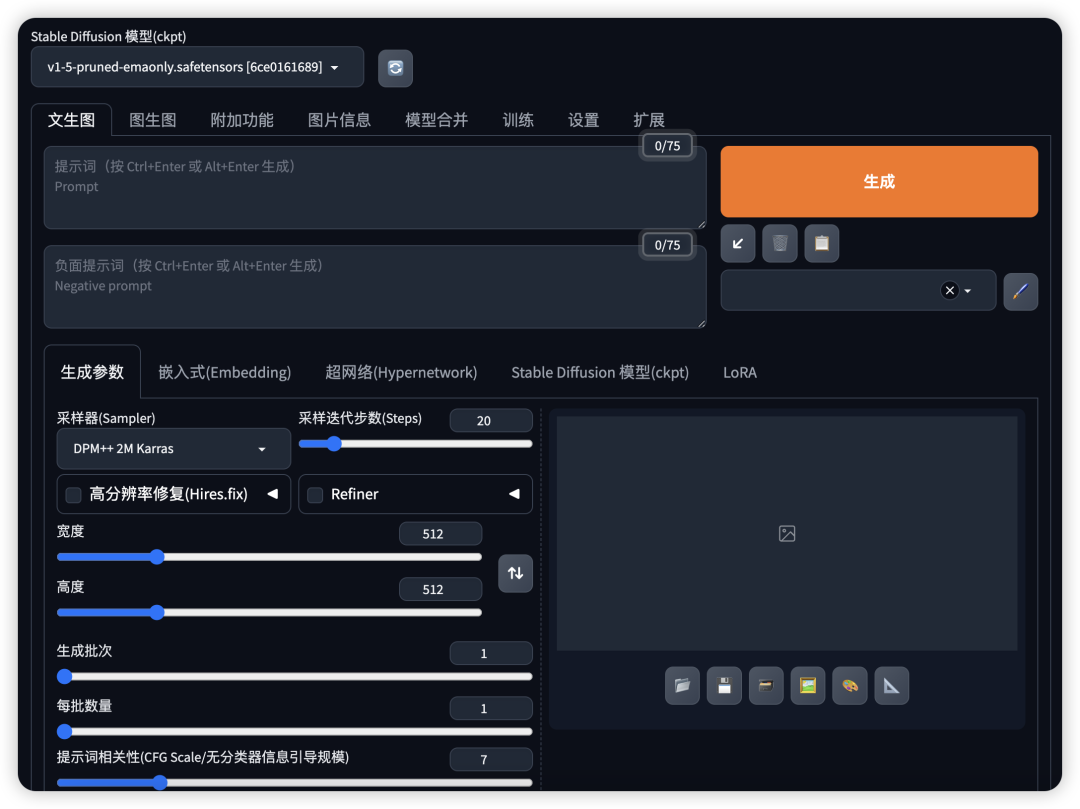Clear the prompt with the trash icon

[x=780, y=243]
